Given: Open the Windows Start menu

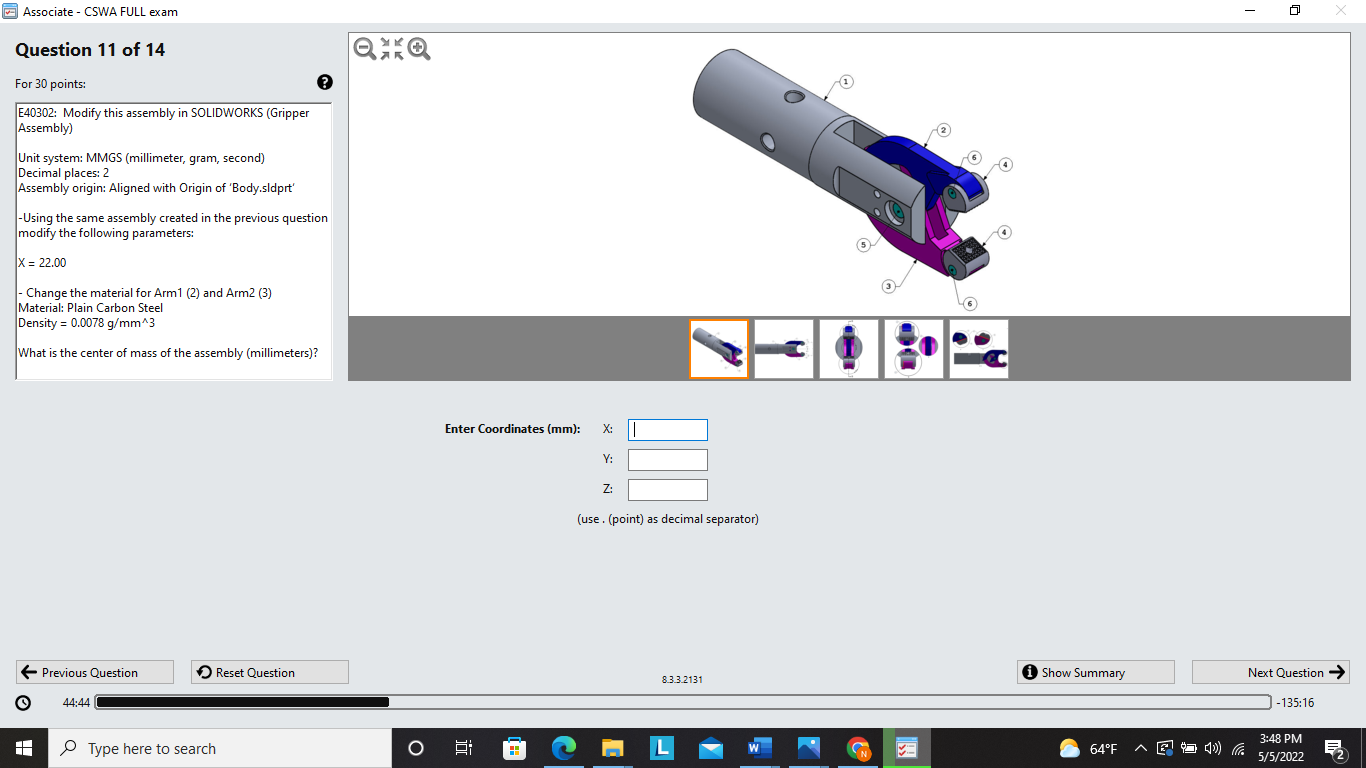Looking at the screenshot, I should pos(24,748).
